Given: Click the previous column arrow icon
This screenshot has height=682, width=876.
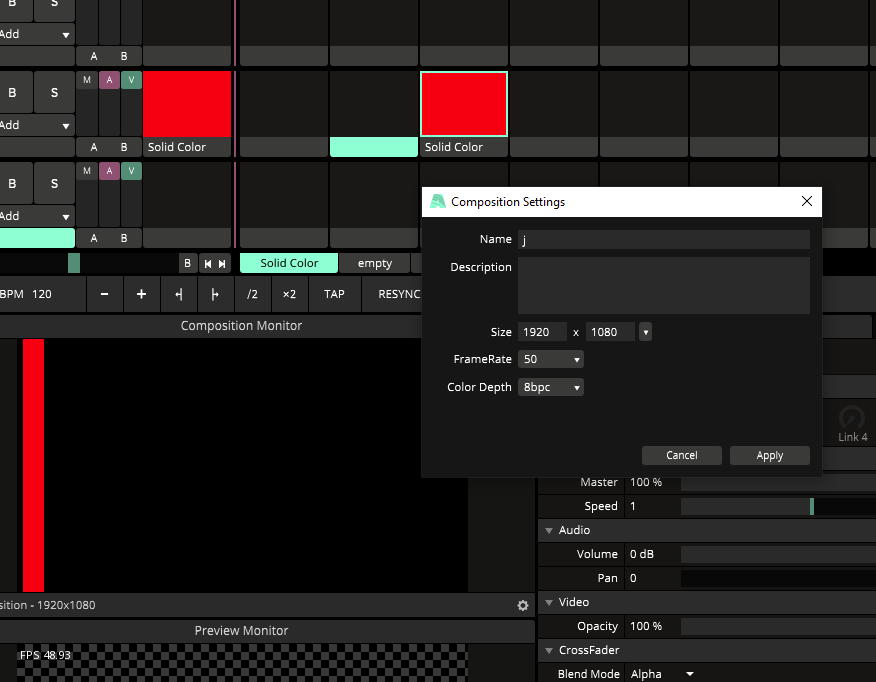Looking at the screenshot, I should 208,263.
